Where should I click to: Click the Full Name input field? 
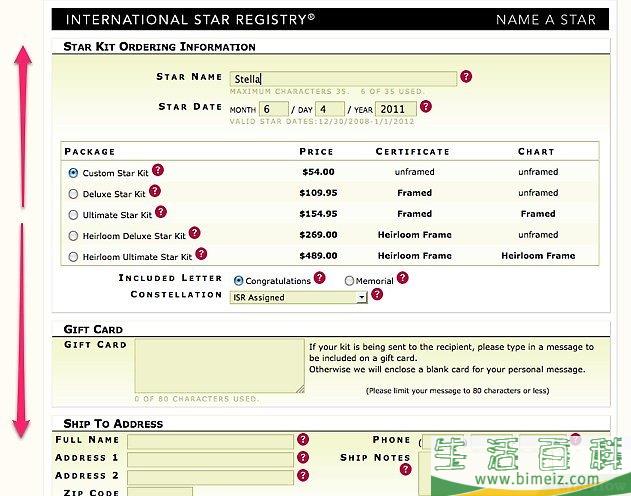tap(210, 442)
